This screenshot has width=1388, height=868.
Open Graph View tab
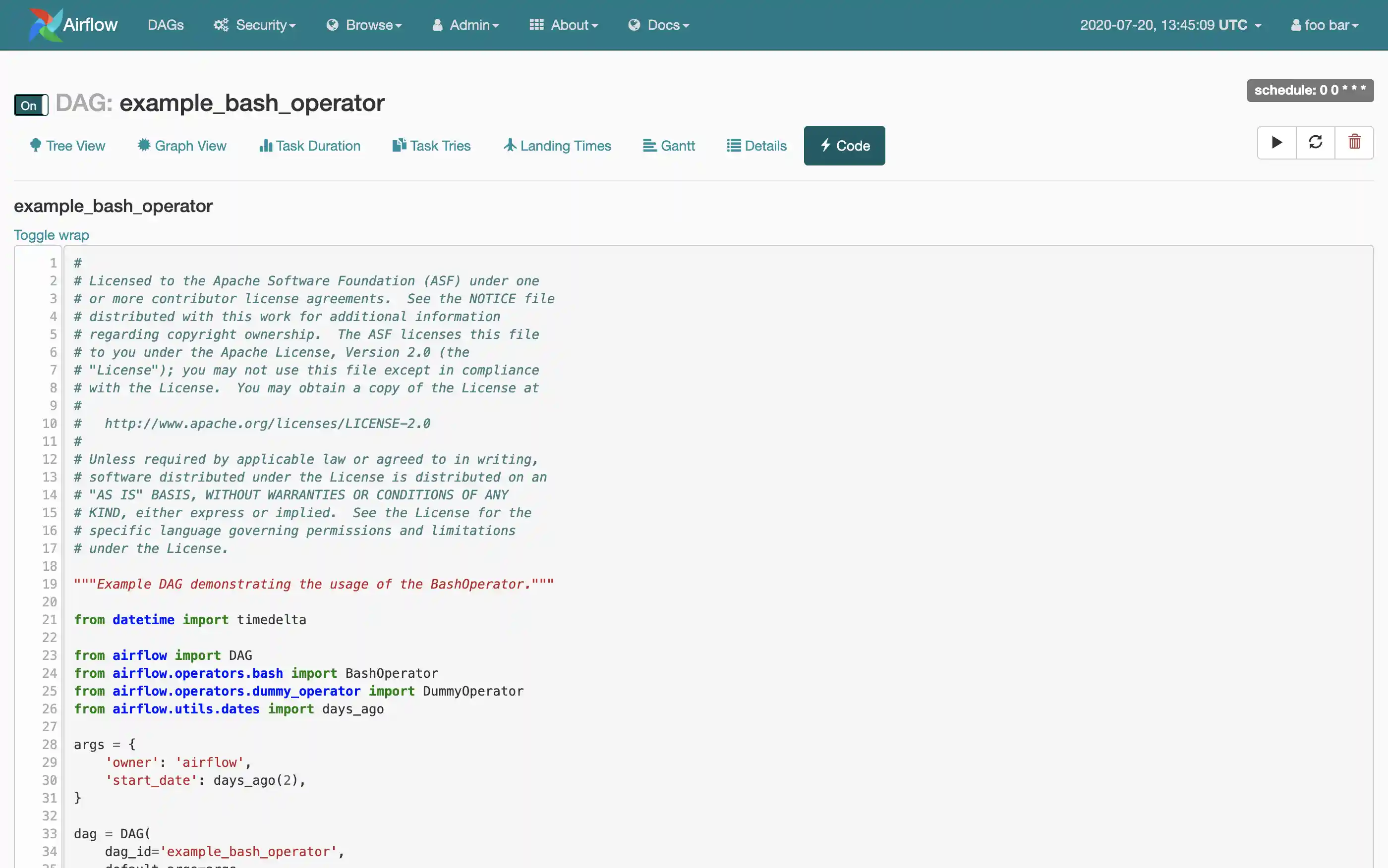(182, 146)
